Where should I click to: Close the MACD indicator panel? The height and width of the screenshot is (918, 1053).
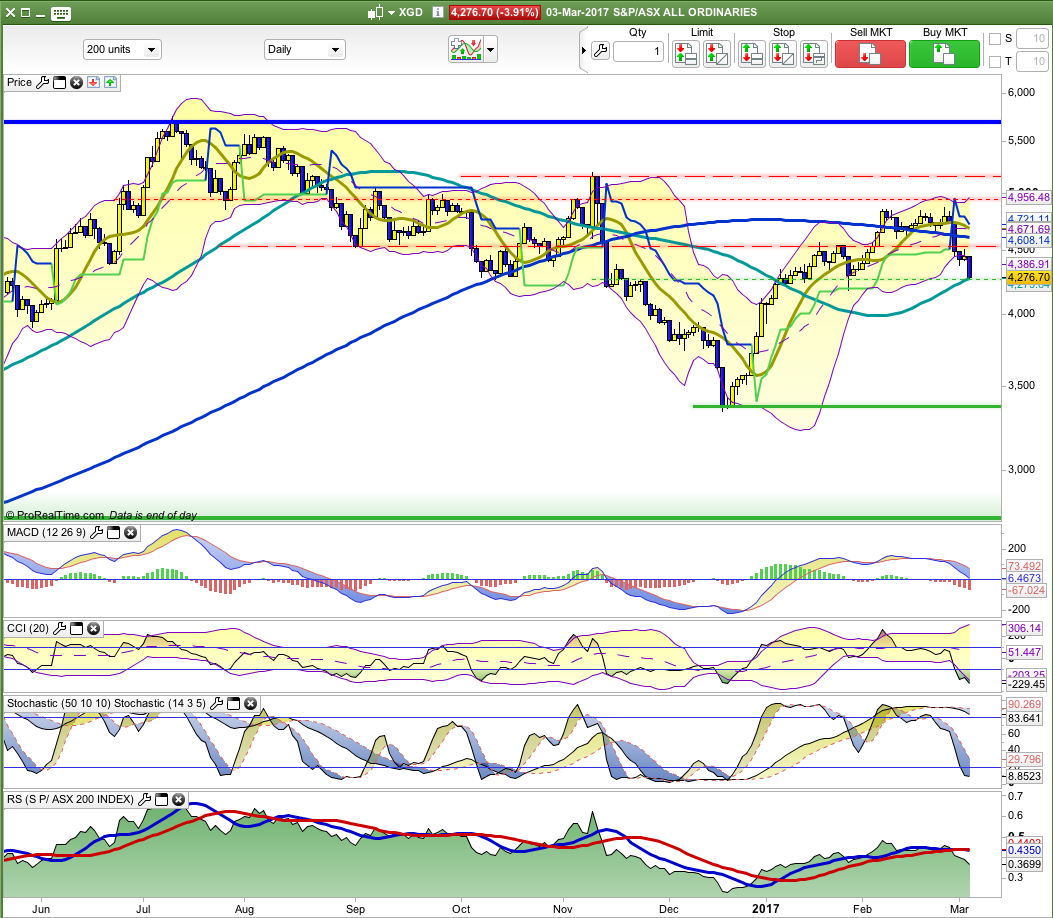(131, 533)
